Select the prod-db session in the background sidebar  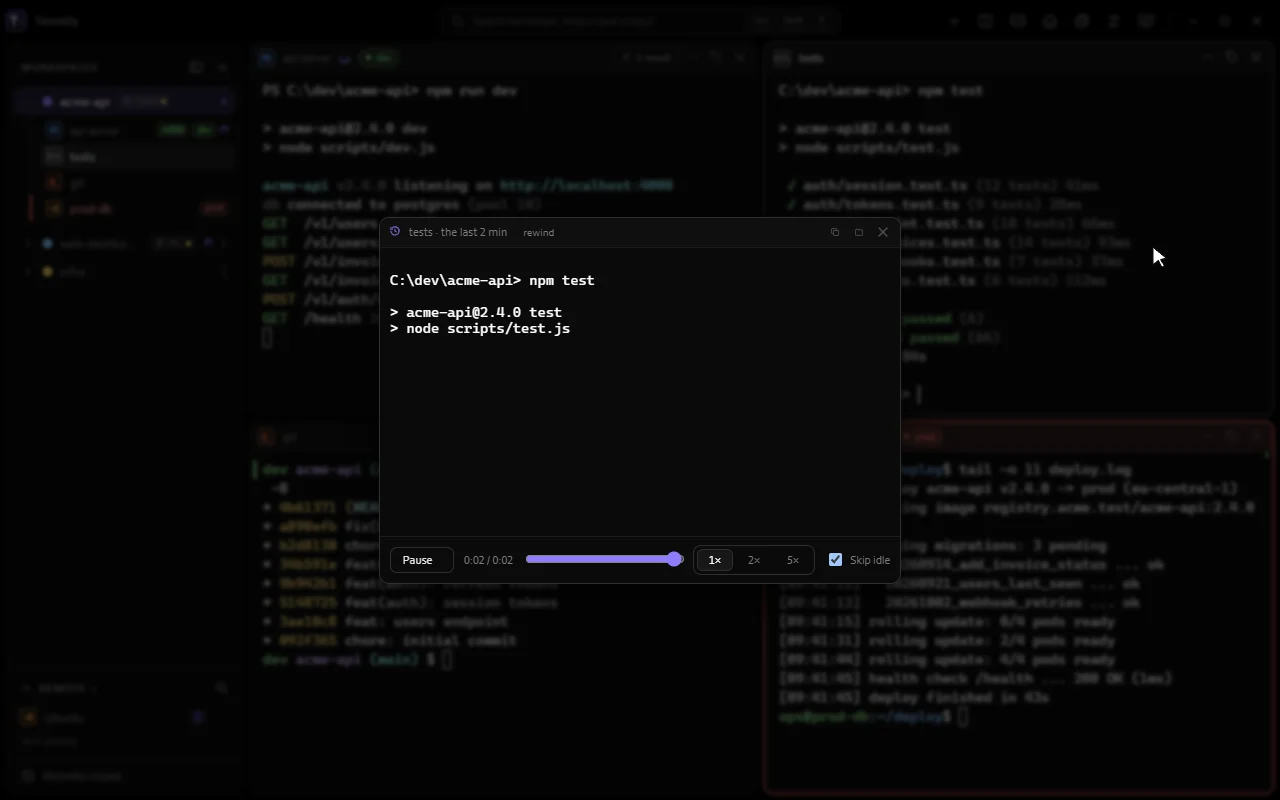tap(134, 209)
